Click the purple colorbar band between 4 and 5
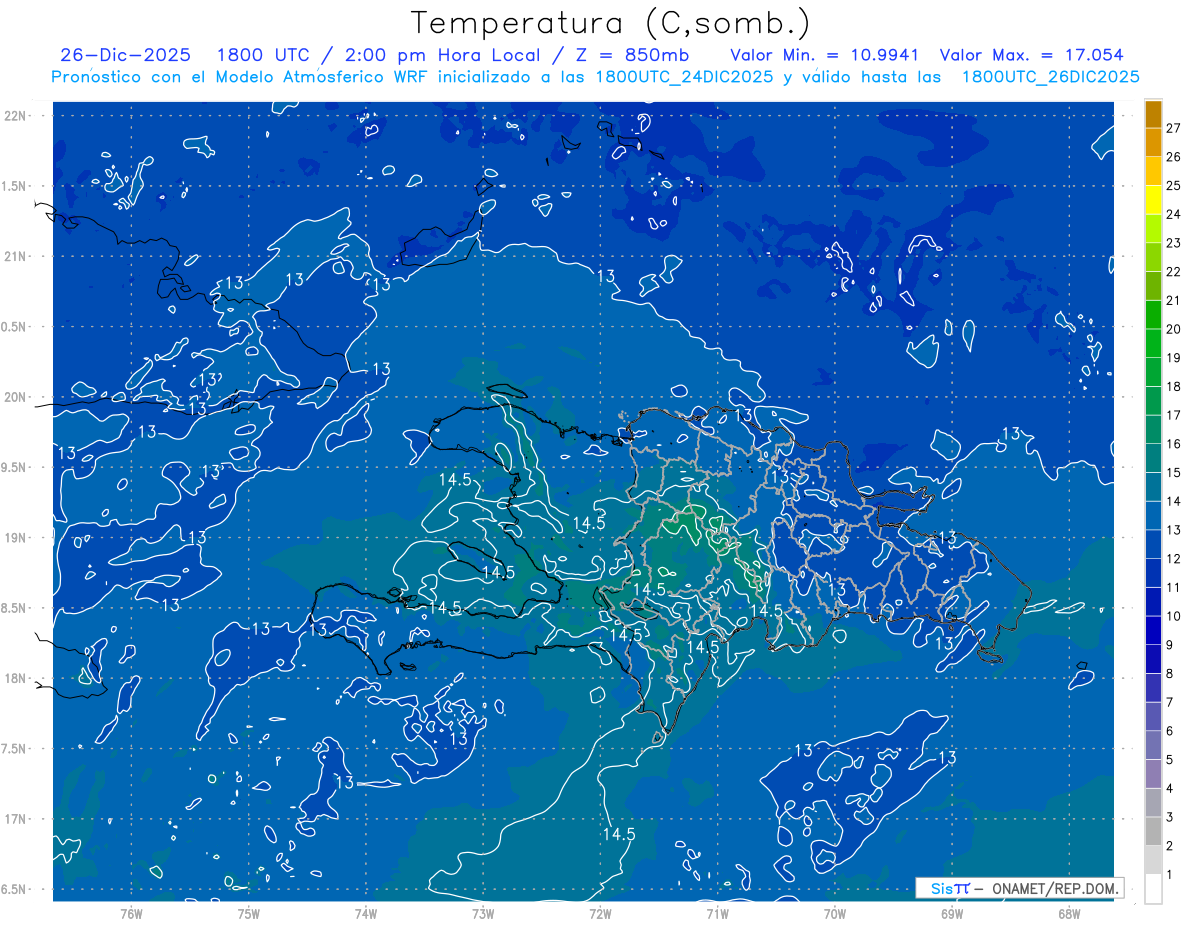Viewport: 1200px width, 927px height. (1153, 773)
